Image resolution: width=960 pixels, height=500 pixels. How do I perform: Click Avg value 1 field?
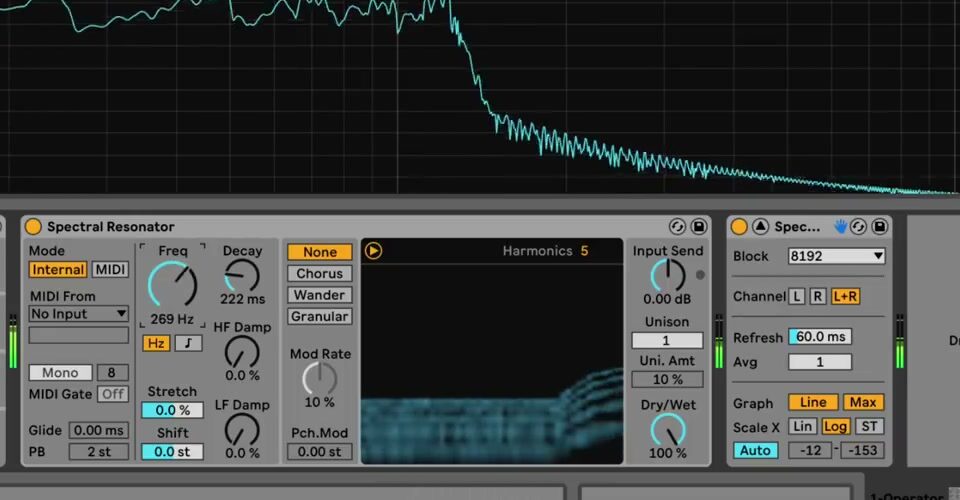[820, 362]
